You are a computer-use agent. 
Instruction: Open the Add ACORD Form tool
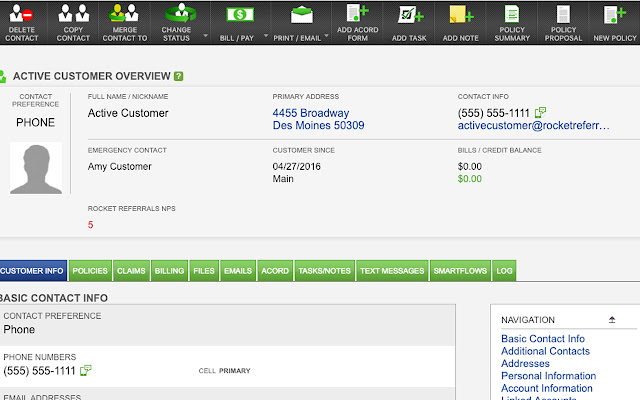click(357, 15)
